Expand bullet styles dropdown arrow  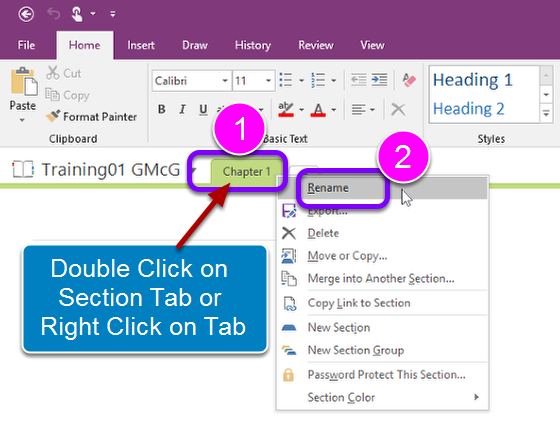[301, 81]
